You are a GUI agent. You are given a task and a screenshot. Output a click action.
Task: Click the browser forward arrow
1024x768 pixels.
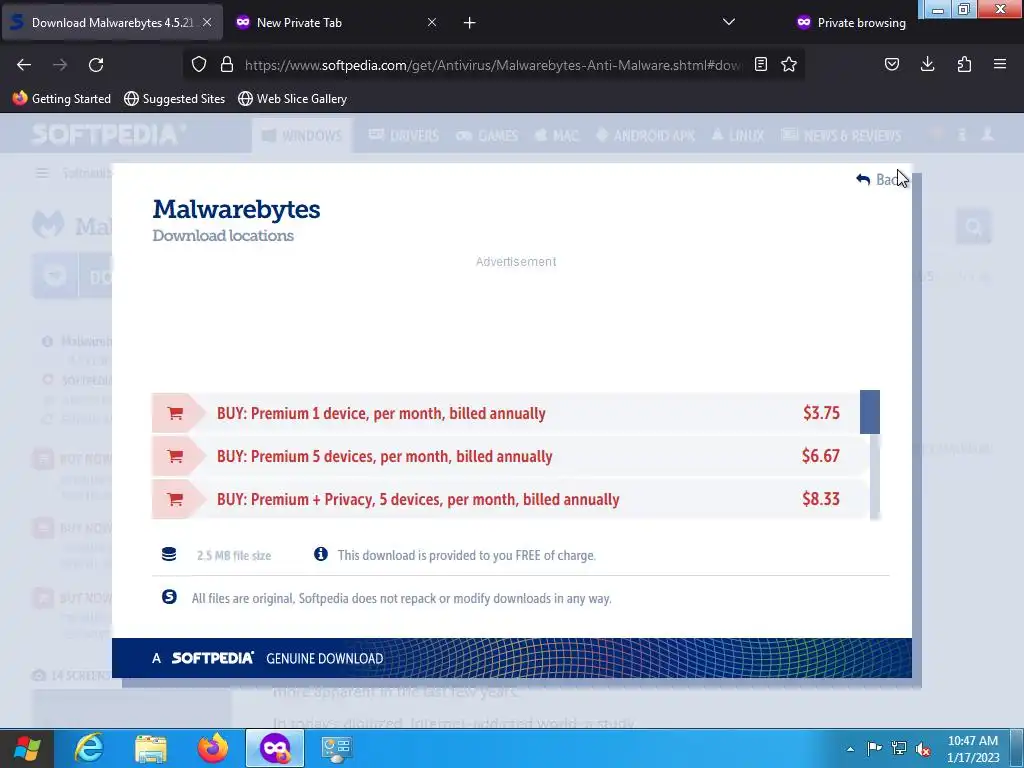click(x=60, y=65)
